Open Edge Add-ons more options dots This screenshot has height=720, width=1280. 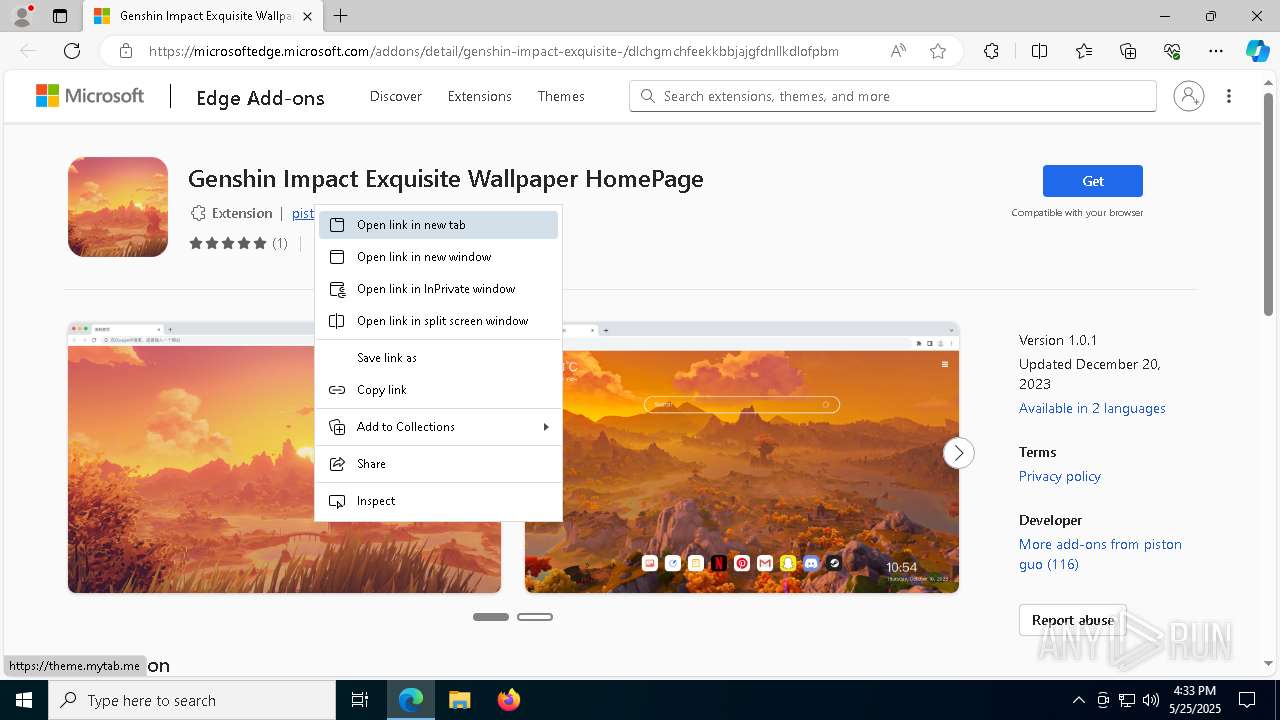coord(1229,96)
